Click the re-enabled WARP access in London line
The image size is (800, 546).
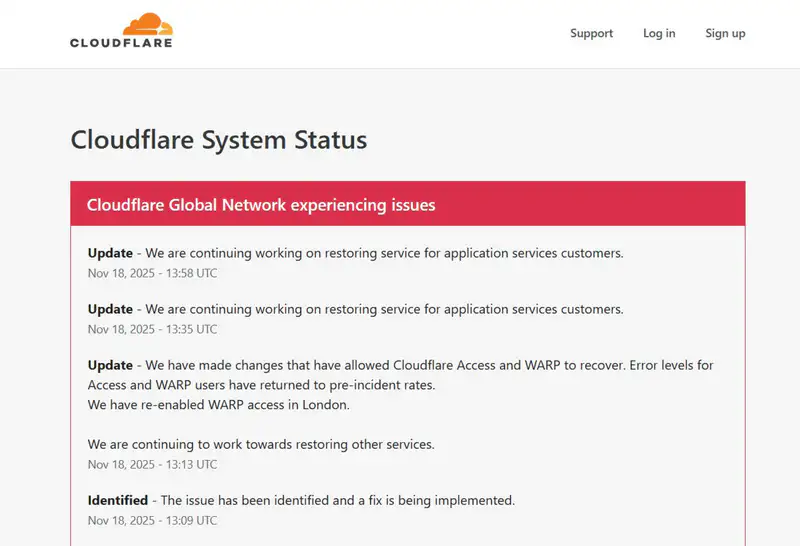(216, 405)
